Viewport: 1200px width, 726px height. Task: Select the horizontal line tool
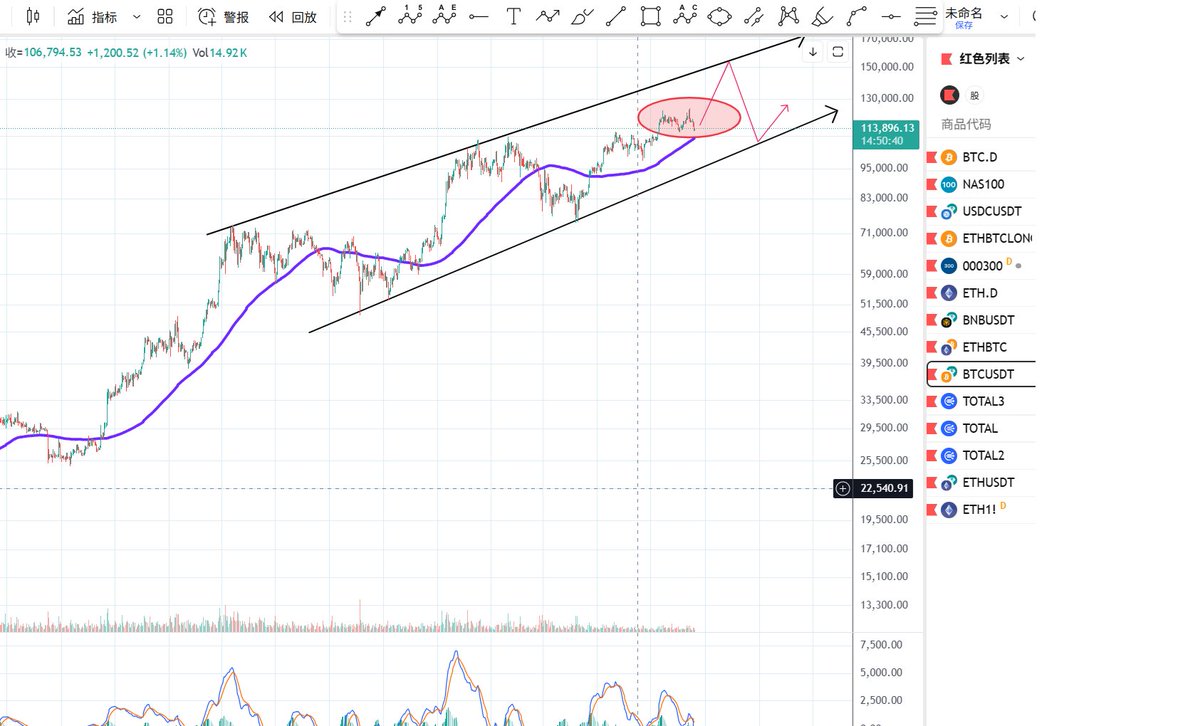(891, 16)
